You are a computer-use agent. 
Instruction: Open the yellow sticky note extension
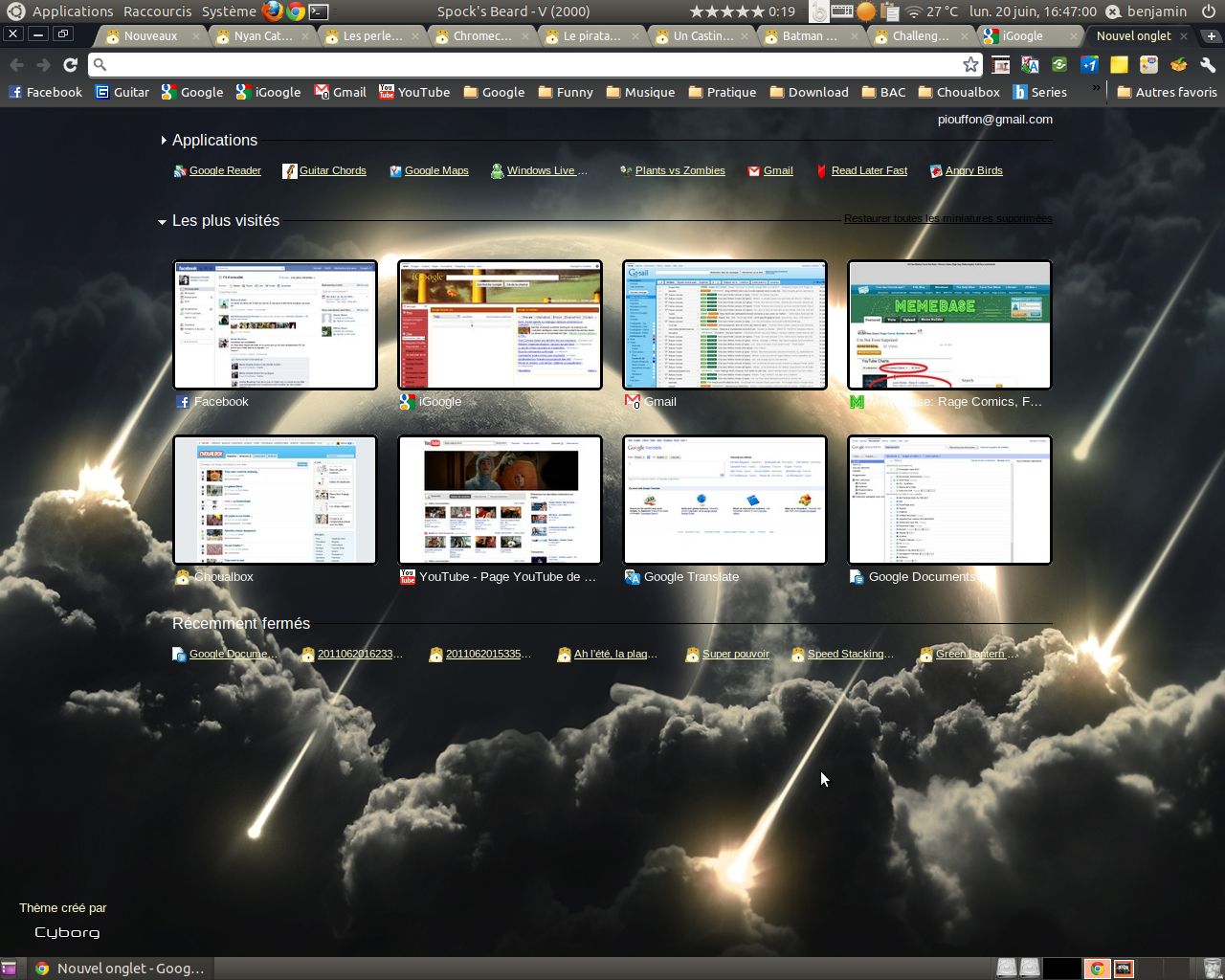coord(1119,65)
